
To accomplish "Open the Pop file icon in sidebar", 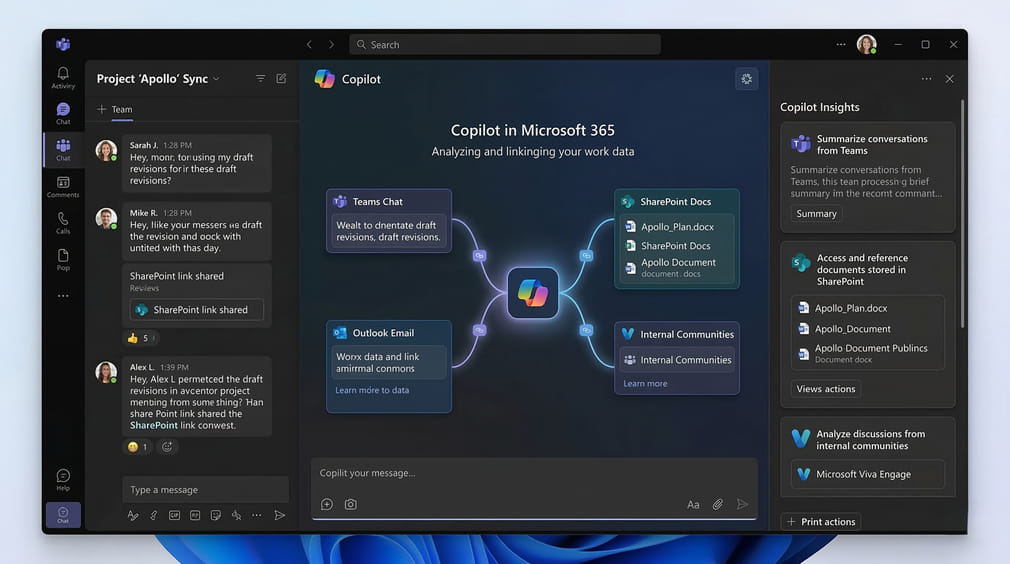I will 63,259.
